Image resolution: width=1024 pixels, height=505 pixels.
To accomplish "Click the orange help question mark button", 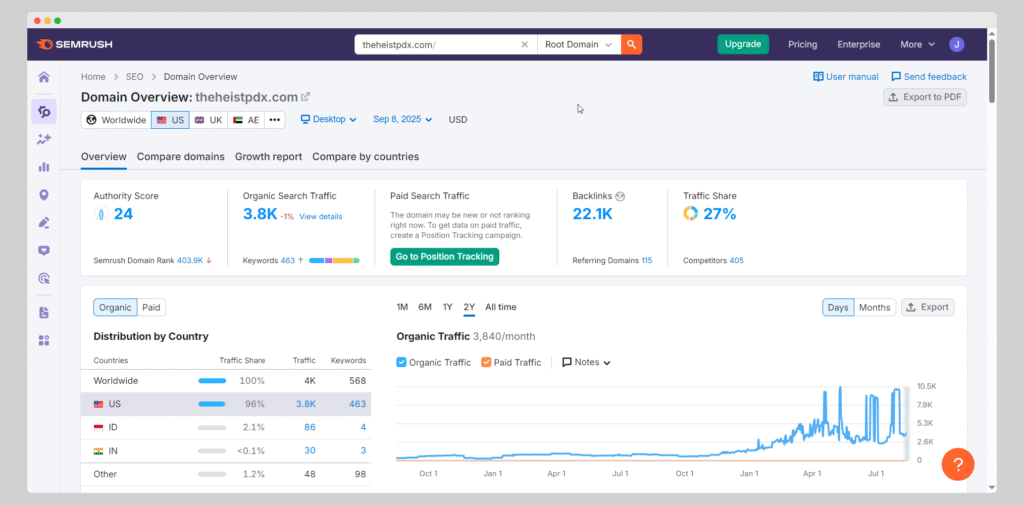I will [957, 464].
